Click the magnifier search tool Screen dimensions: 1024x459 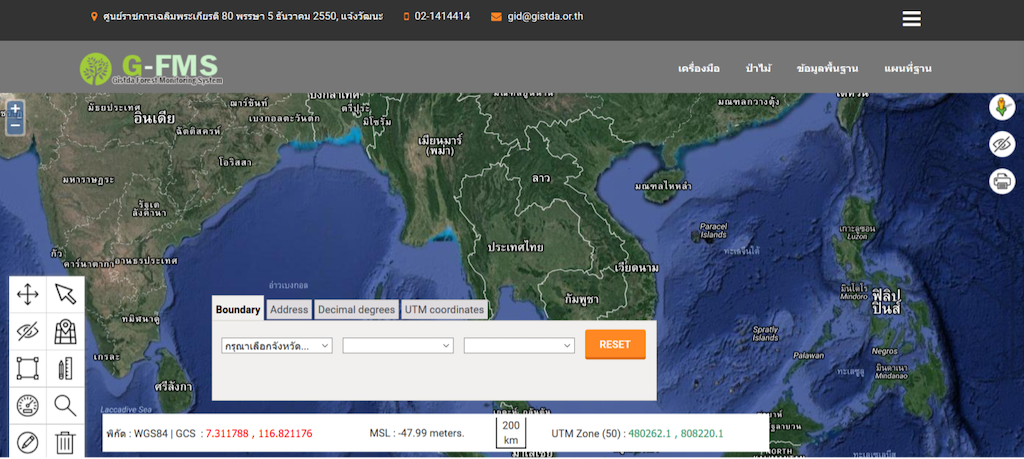click(x=66, y=405)
